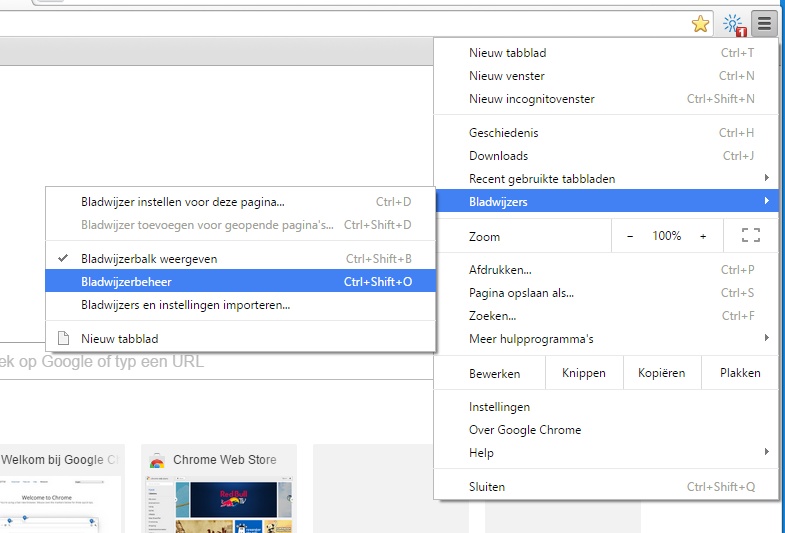785x533 pixels.
Task: Click the Google search or URL box
Action: pos(216,361)
